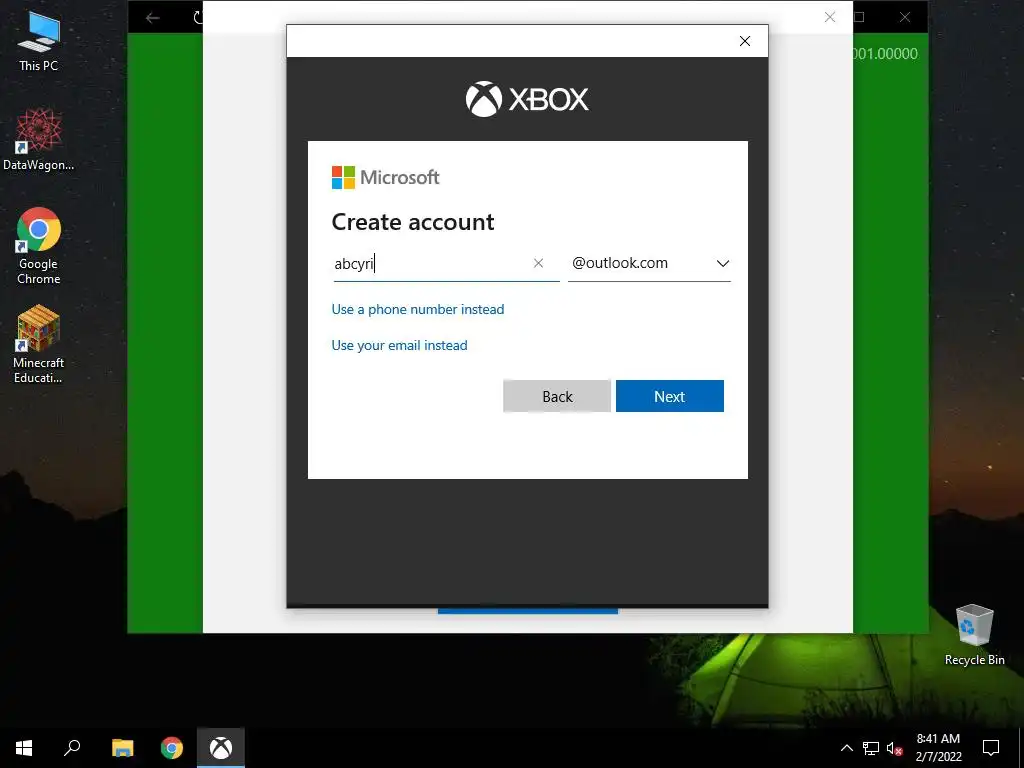Go Back in the Create account form

click(557, 396)
